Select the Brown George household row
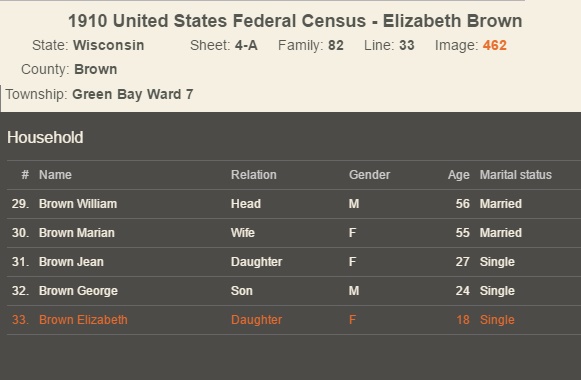 click(x=294, y=291)
